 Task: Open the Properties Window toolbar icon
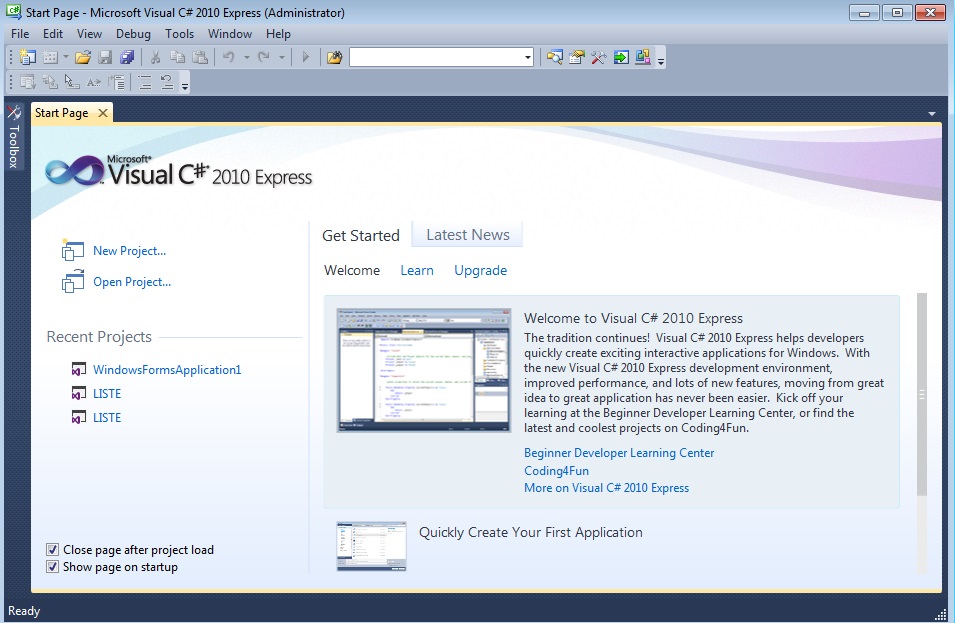coord(576,57)
